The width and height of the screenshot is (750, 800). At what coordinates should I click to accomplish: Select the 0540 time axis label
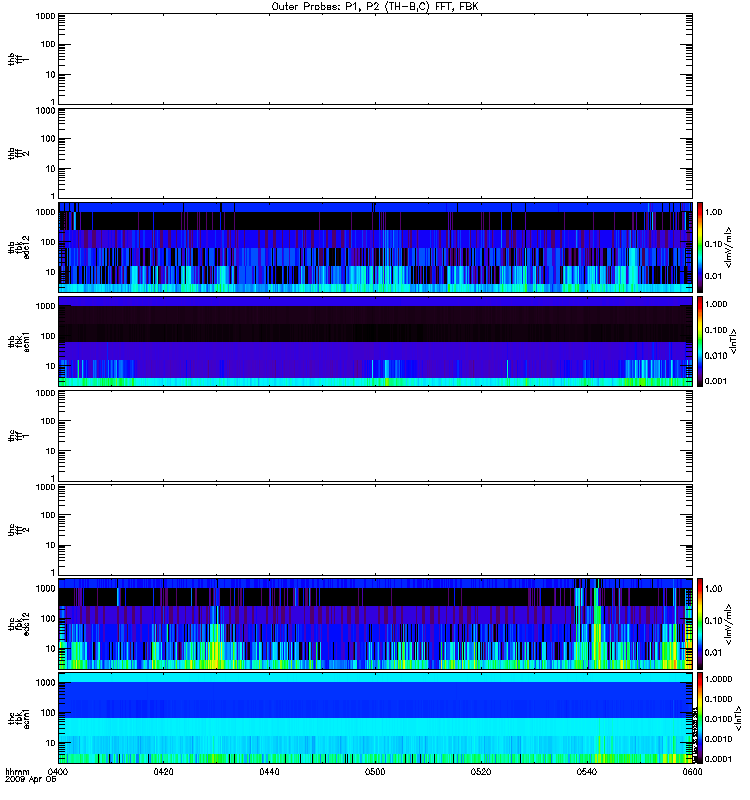coord(587,771)
